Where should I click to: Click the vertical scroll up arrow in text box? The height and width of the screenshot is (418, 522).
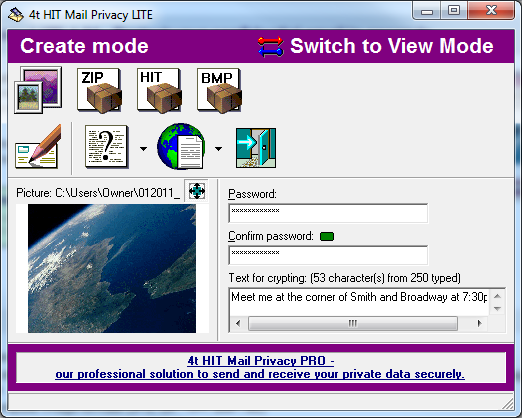[x=497, y=296]
